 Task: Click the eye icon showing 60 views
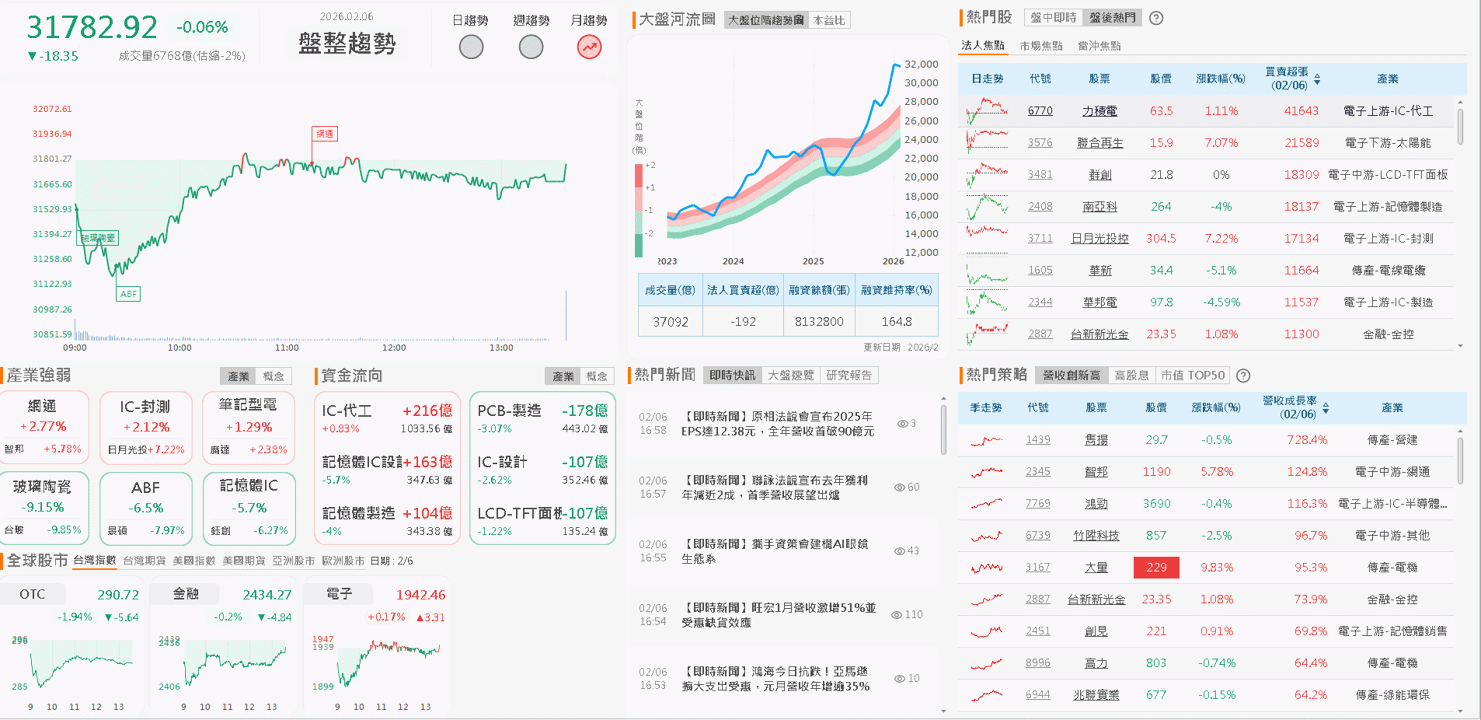pos(900,488)
